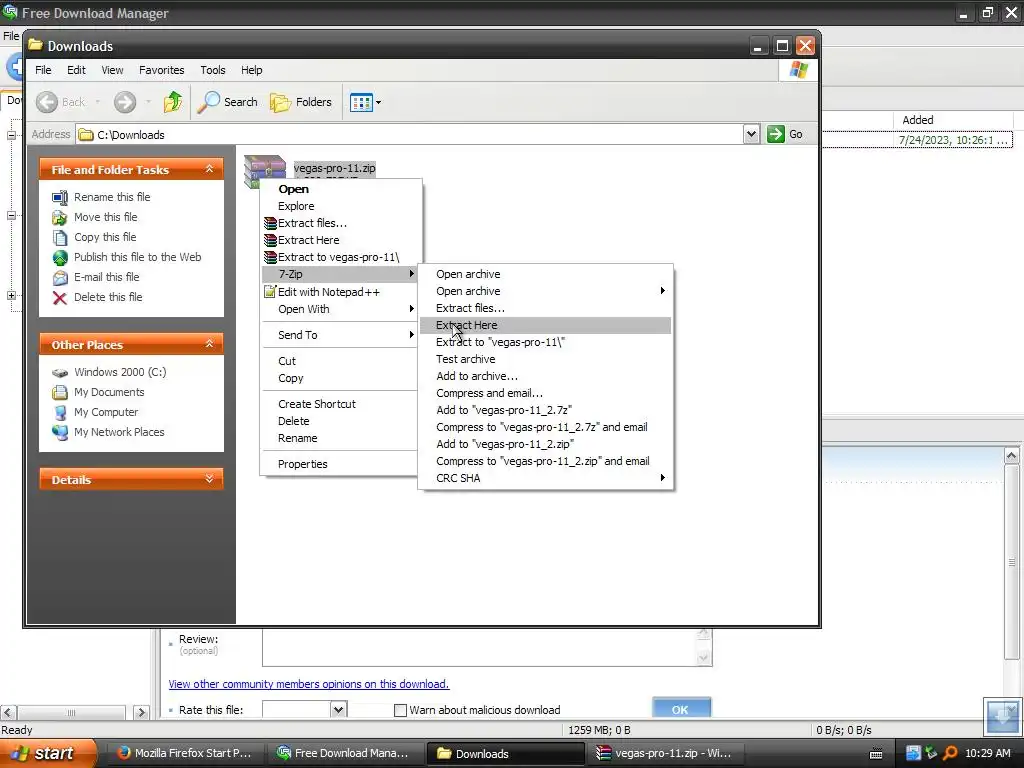
Task: Click 7-Zip Extract Here option
Action: tap(545, 325)
